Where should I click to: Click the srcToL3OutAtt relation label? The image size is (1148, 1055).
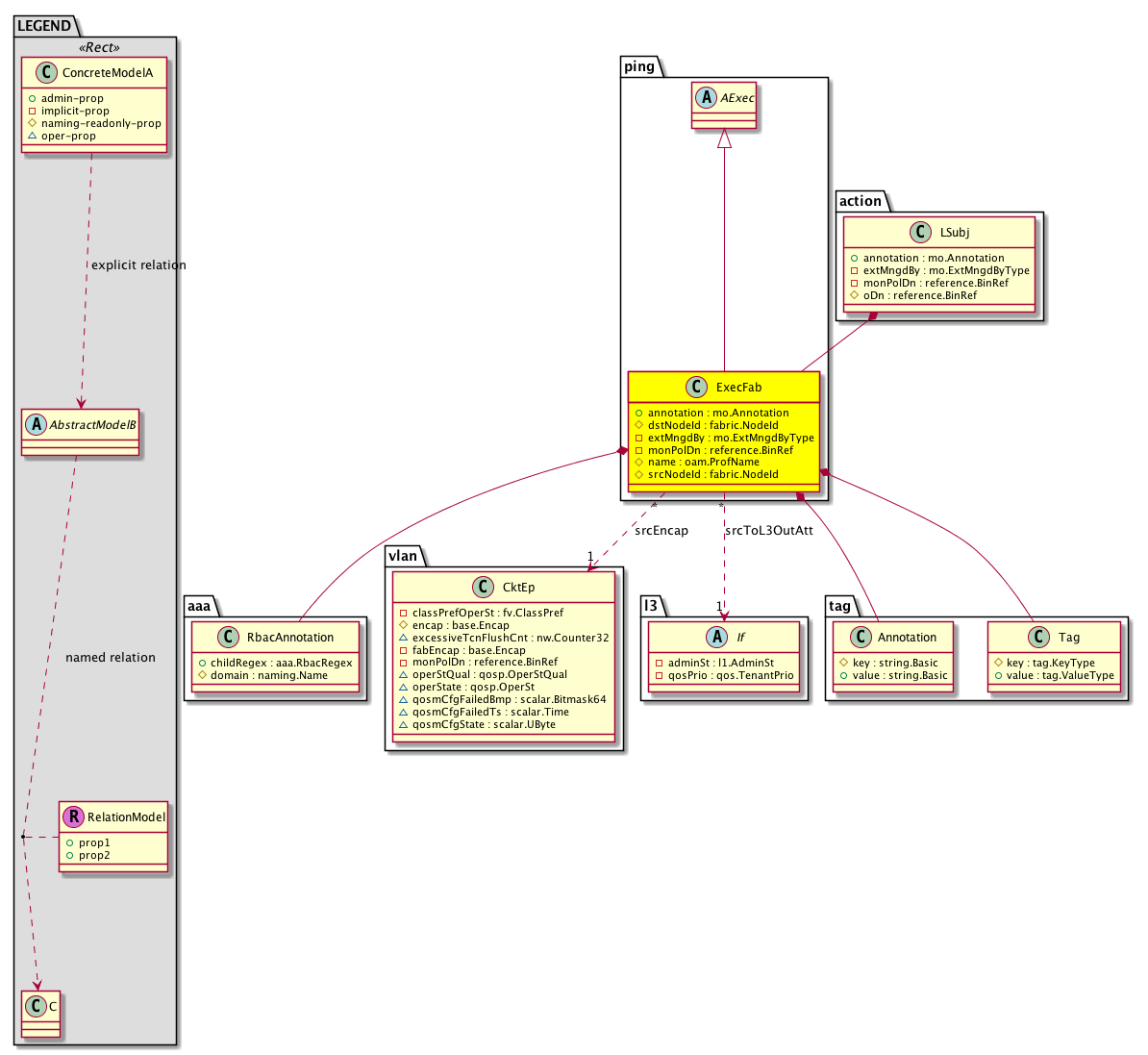click(x=768, y=530)
